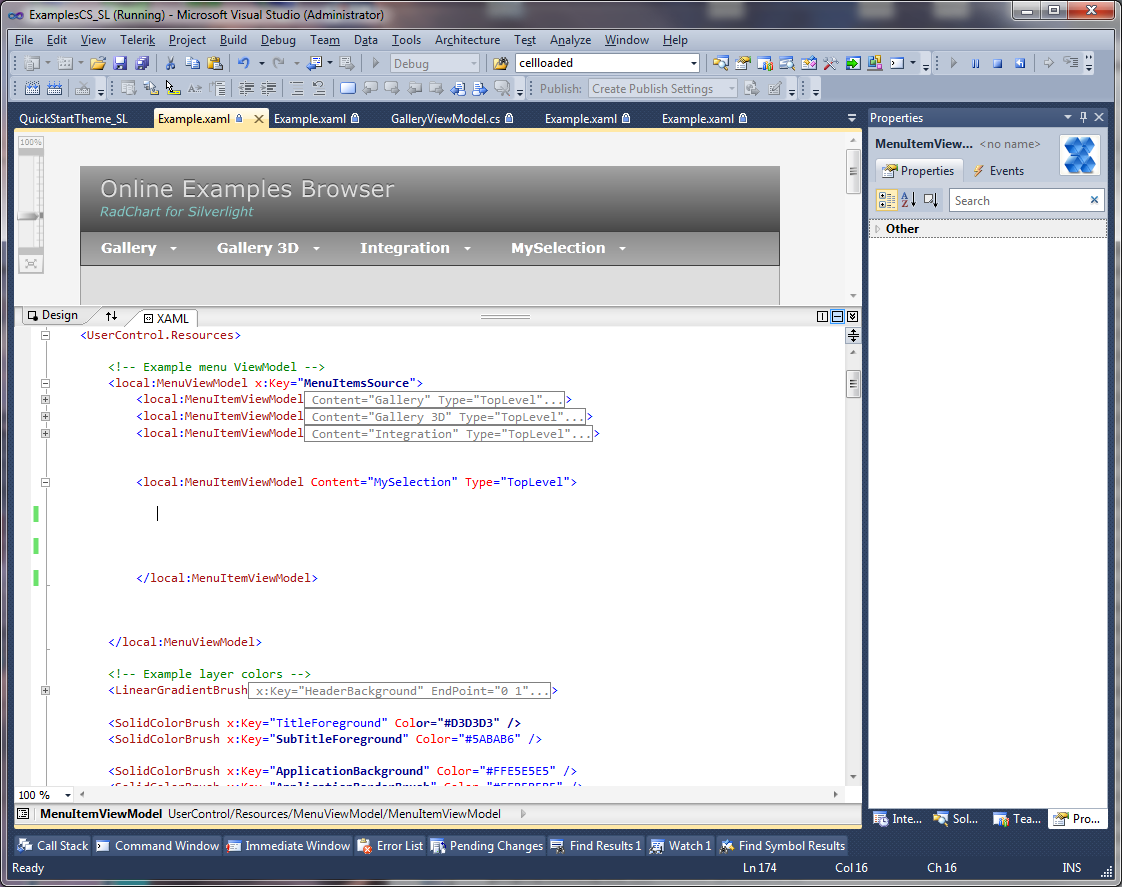The width and height of the screenshot is (1122, 887).
Task: Switch to vertical split view
Action: [822, 316]
